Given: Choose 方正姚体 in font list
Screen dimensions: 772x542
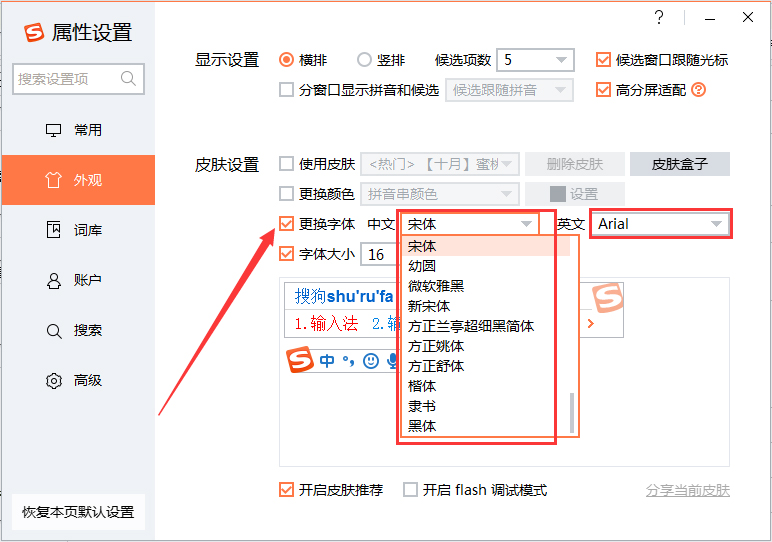Looking at the screenshot, I should (x=486, y=346).
